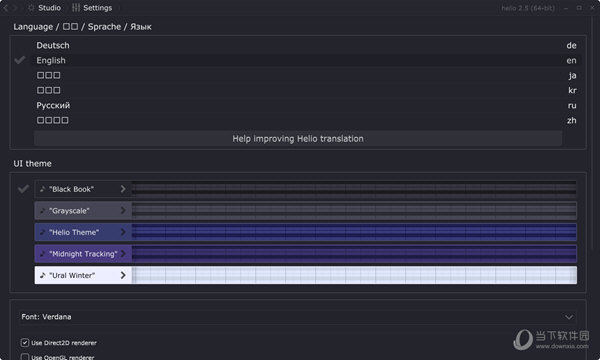The image size is (600, 360).
Task: Choose the "Midnight Tracking" theme
Action: [306, 254]
